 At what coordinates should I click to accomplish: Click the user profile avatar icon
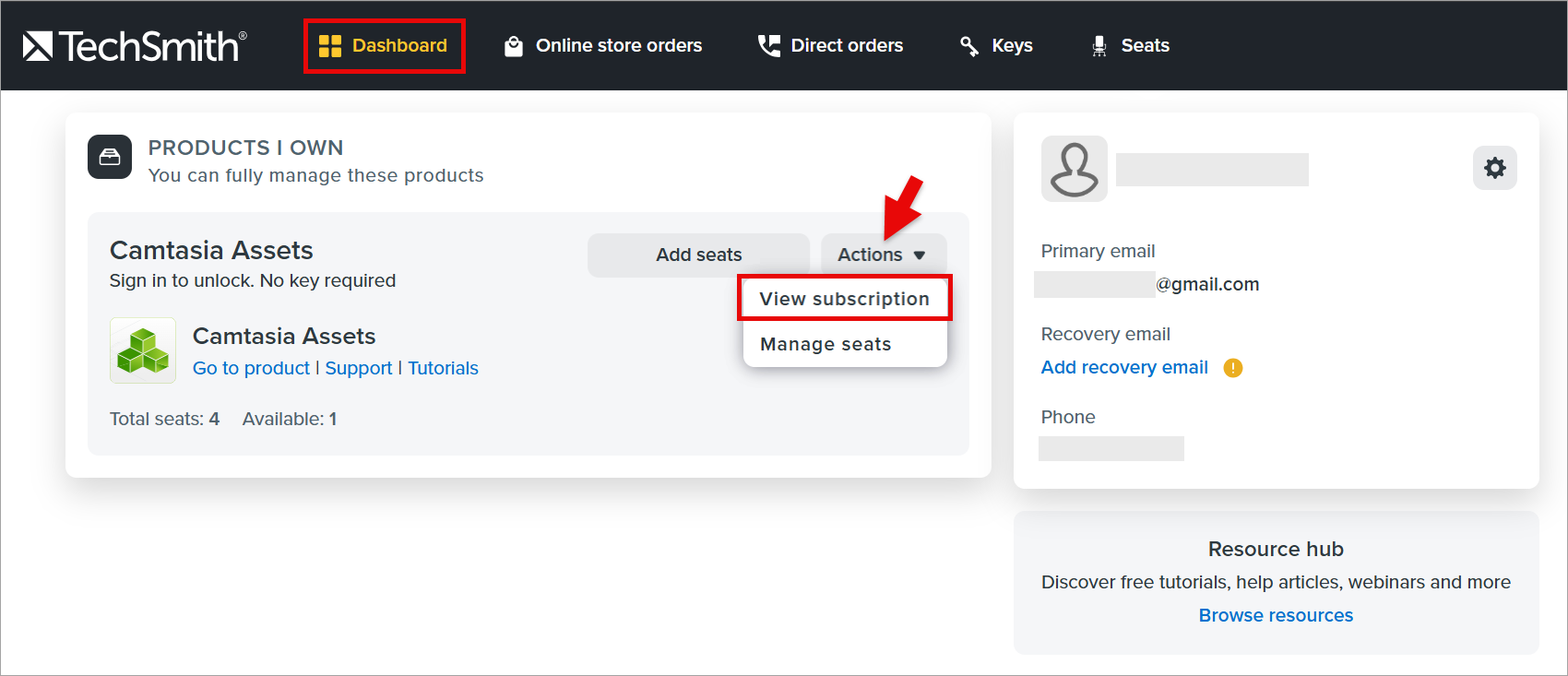click(x=1075, y=169)
